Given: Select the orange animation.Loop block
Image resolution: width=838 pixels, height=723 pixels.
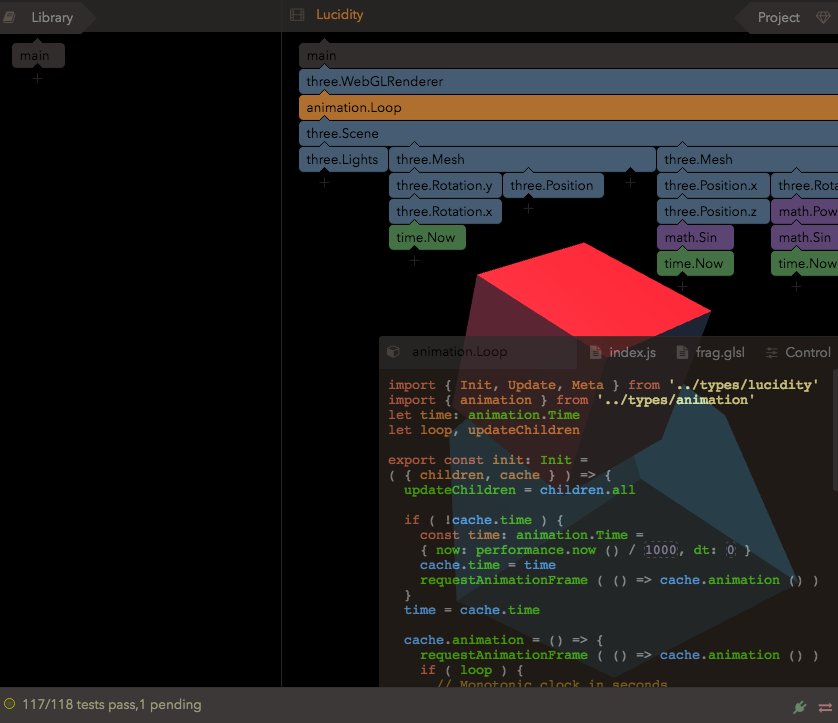Looking at the screenshot, I should click(x=568, y=107).
